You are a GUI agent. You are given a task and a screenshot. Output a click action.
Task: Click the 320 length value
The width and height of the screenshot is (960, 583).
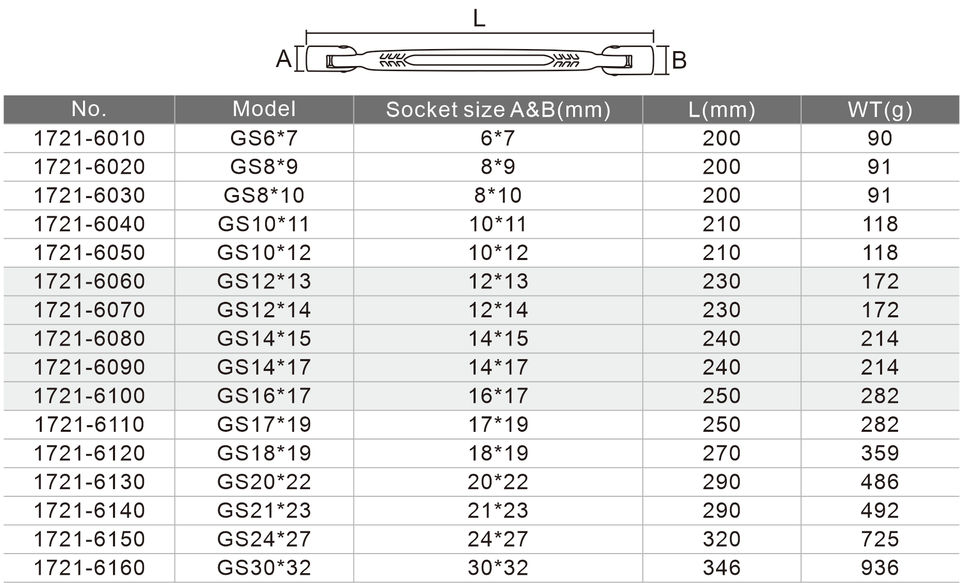pyautogui.click(x=721, y=539)
